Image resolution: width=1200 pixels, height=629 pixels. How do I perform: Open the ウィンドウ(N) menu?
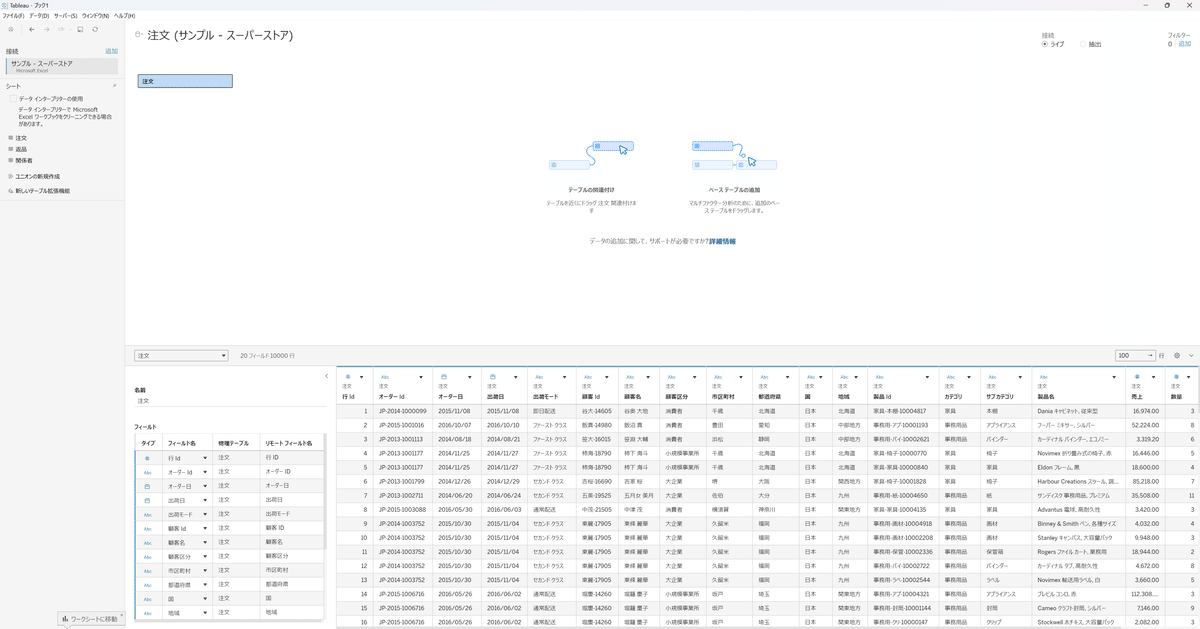(96, 16)
